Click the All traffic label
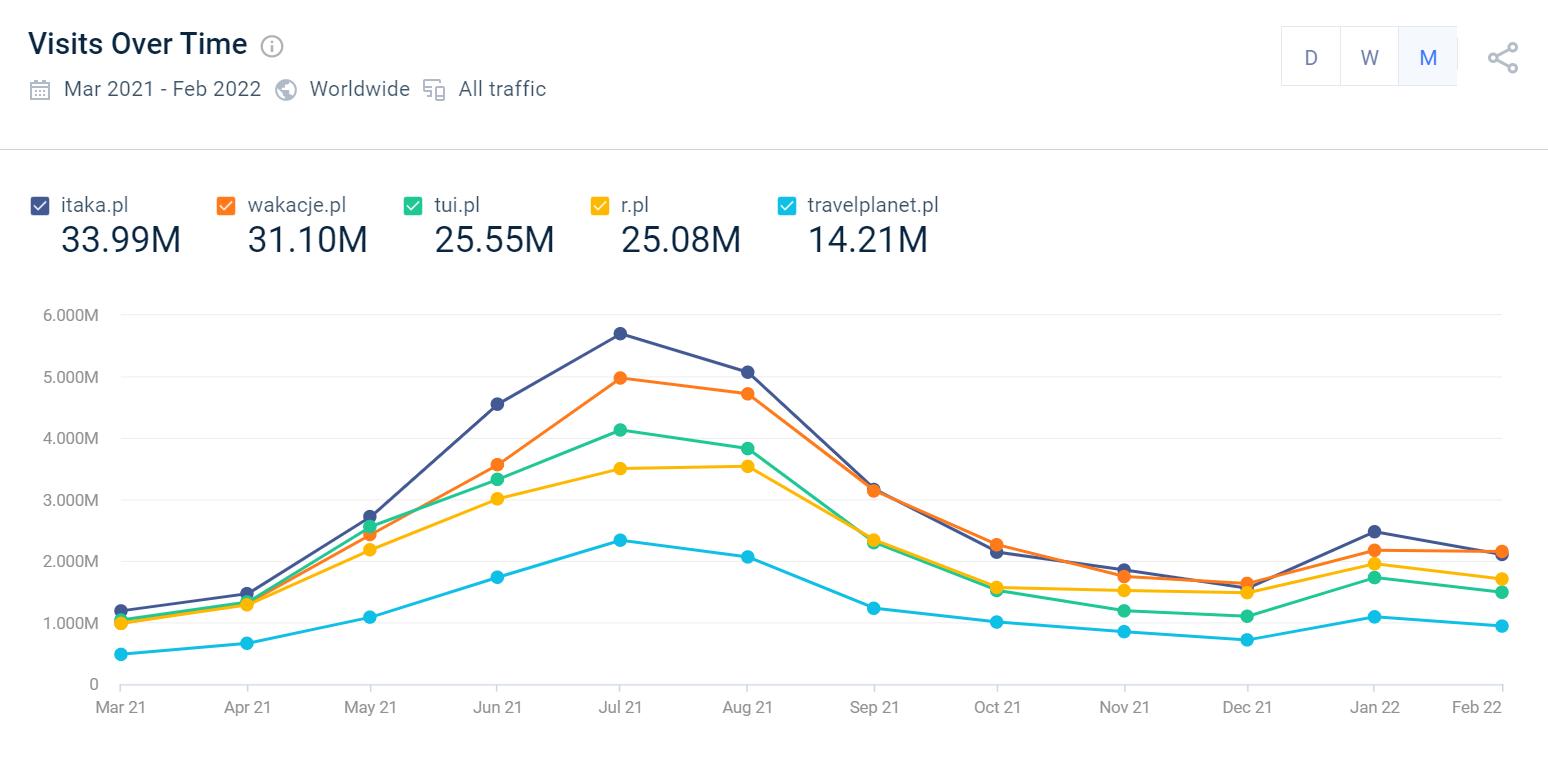The width and height of the screenshot is (1548, 776). click(502, 89)
